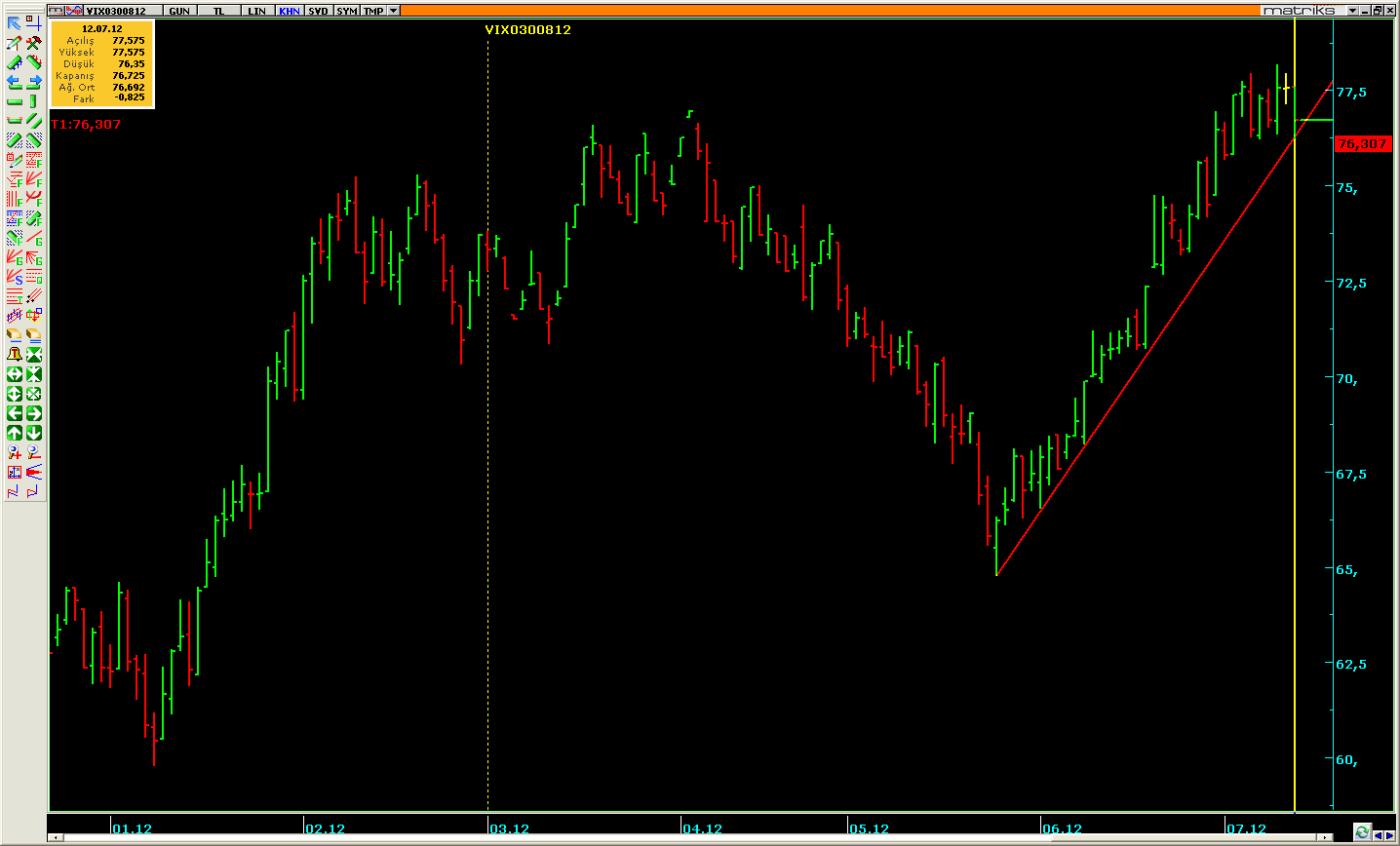Pick the hammer and pickaxe tool icon

[34, 43]
